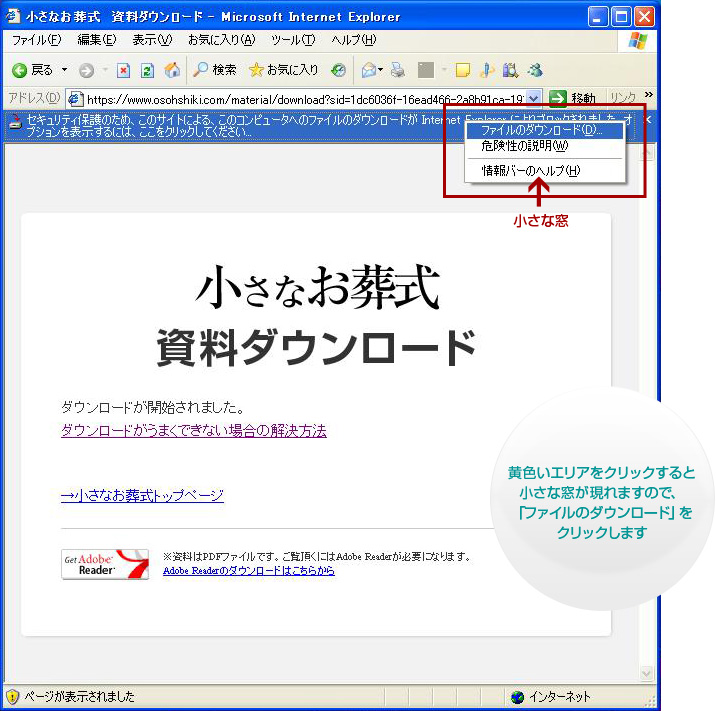
Task: Select 情報バーのヘルプ(H) menu entry
Action: (544, 170)
